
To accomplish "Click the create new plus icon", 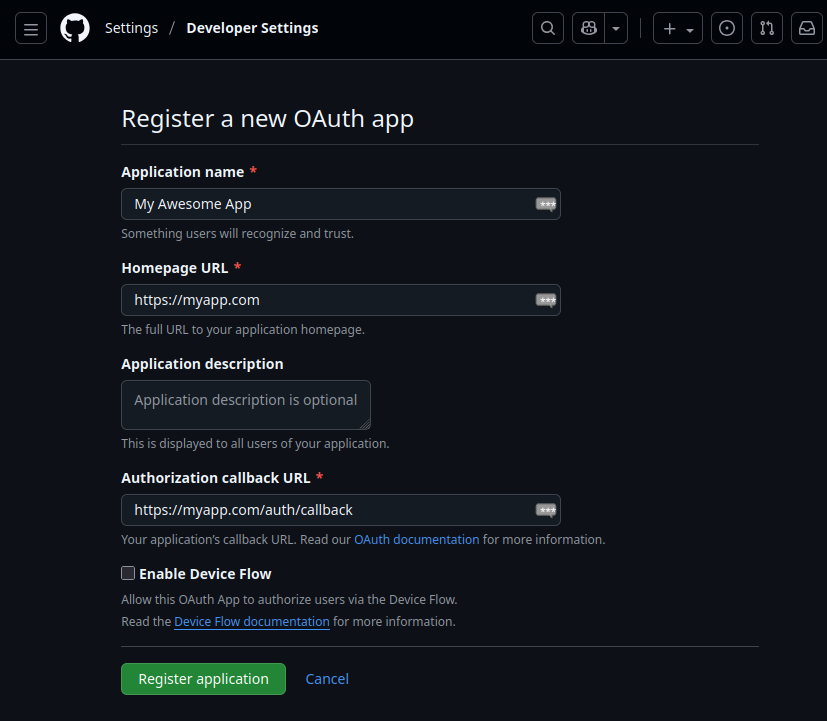I will click(x=668, y=28).
